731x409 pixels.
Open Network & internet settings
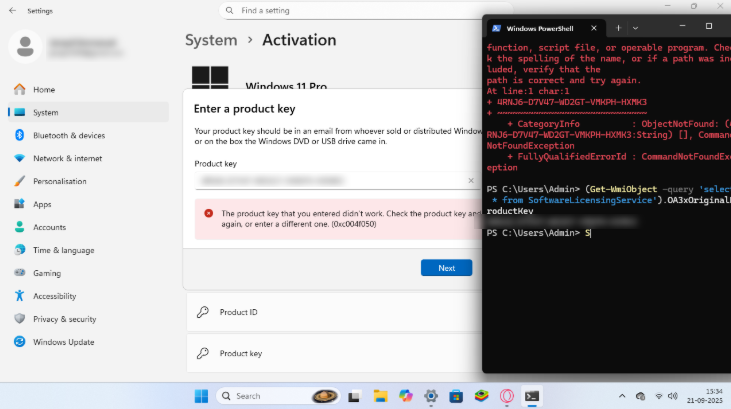click(89, 158)
